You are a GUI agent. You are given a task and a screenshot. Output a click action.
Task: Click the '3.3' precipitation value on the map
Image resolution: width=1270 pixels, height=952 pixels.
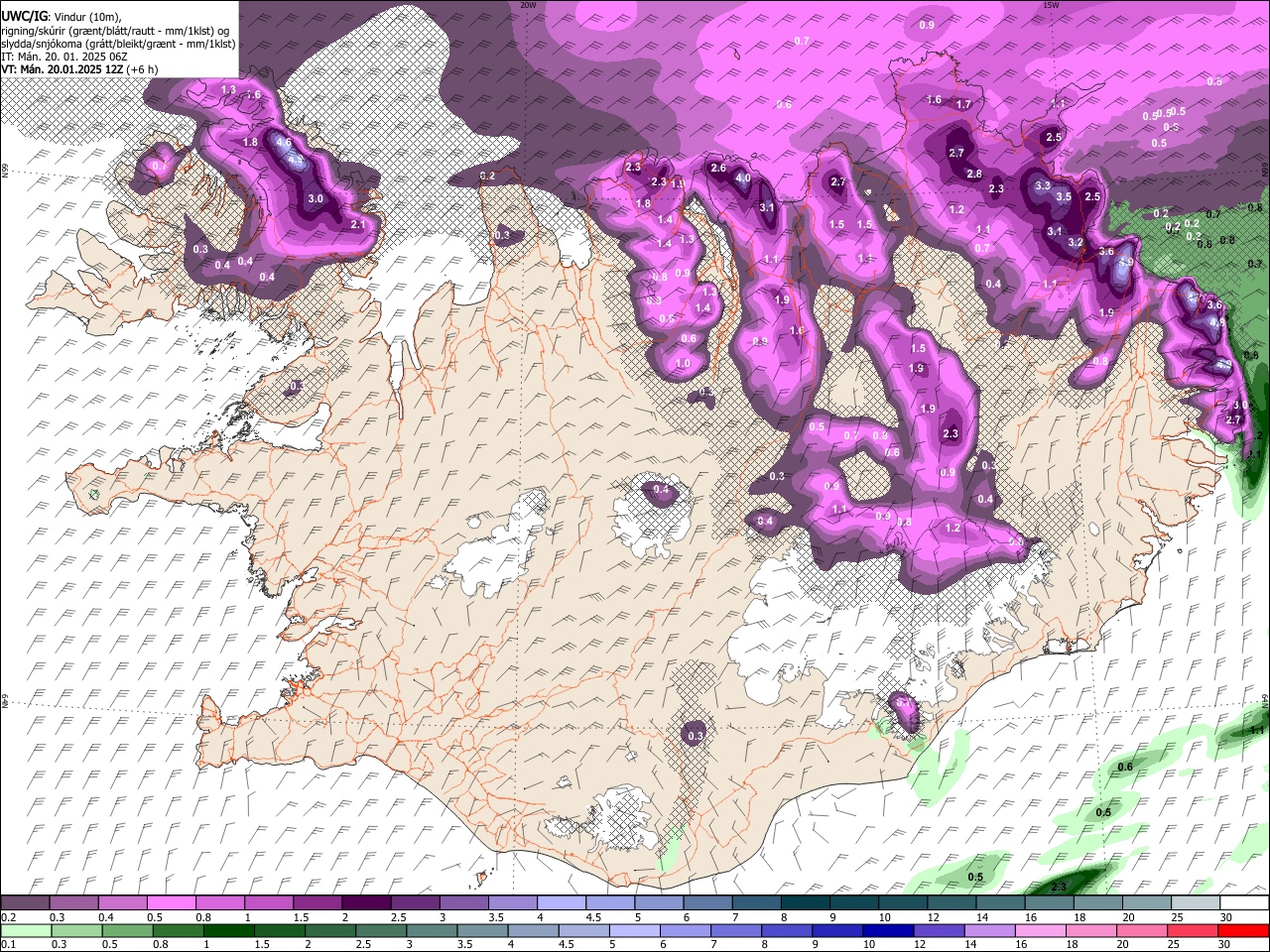(1042, 186)
